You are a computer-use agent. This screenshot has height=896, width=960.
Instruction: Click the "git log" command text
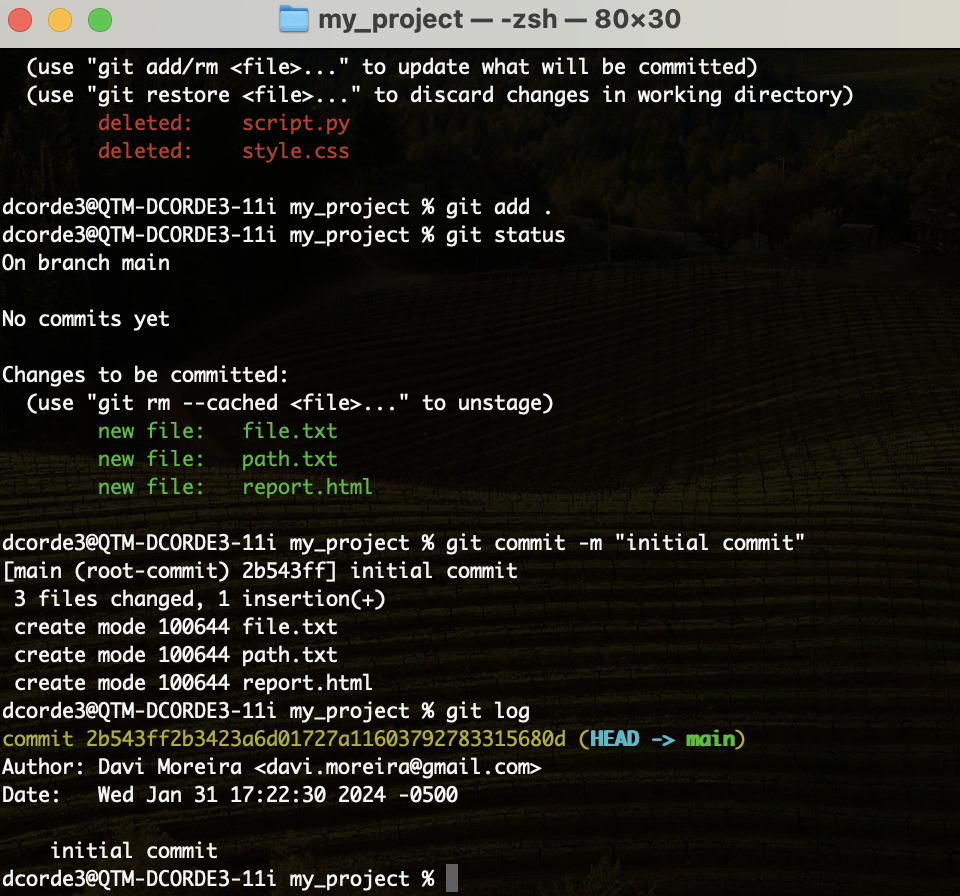487,711
